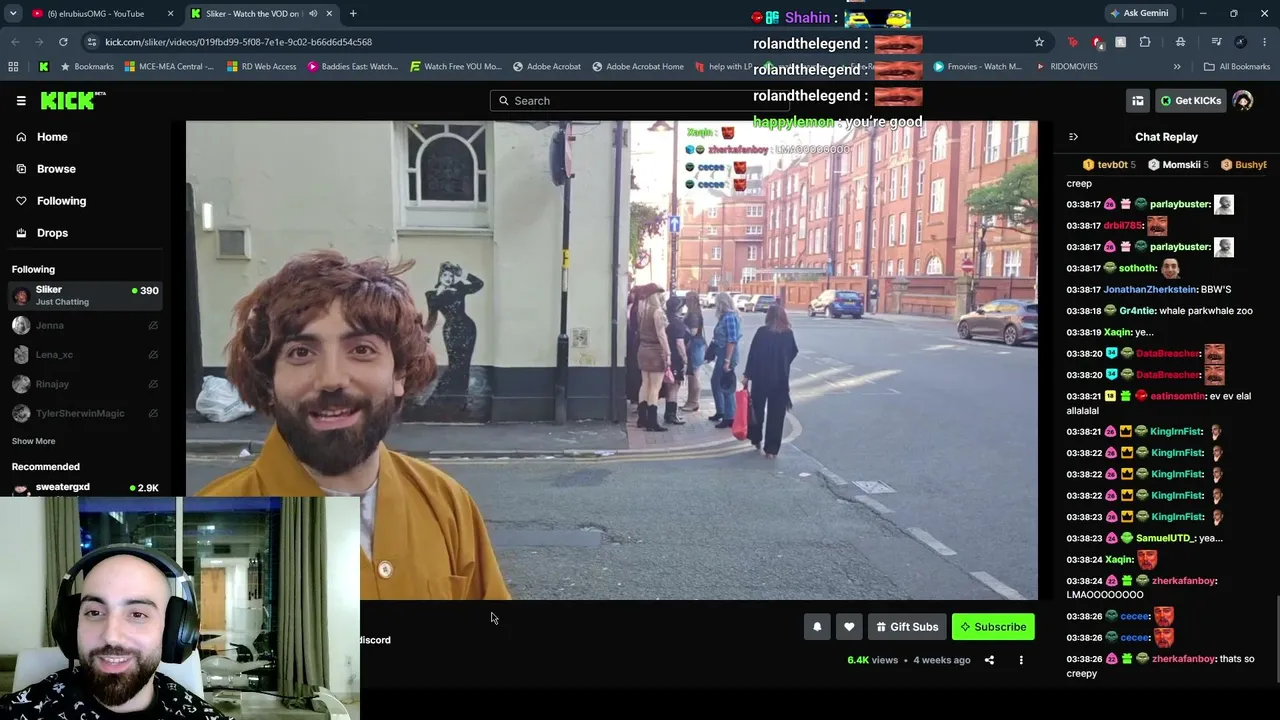1280x720 pixels.
Task: Open the RIDOMOVIES bookmark
Action: pyautogui.click(x=1067, y=67)
